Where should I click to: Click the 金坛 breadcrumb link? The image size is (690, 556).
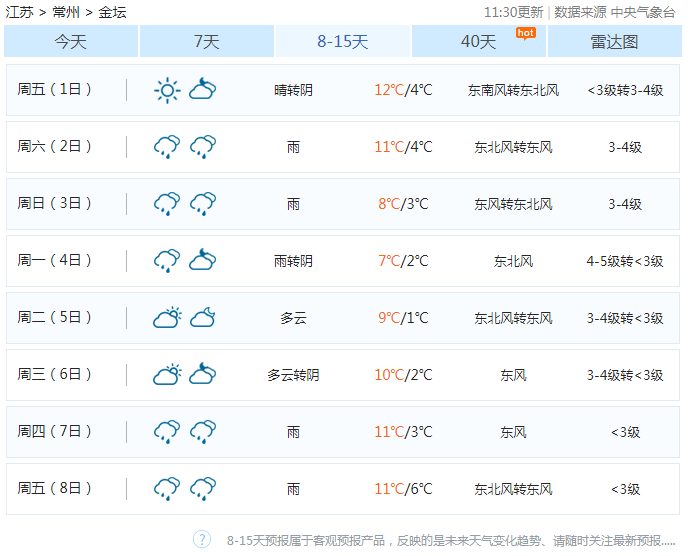[x=112, y=12]
